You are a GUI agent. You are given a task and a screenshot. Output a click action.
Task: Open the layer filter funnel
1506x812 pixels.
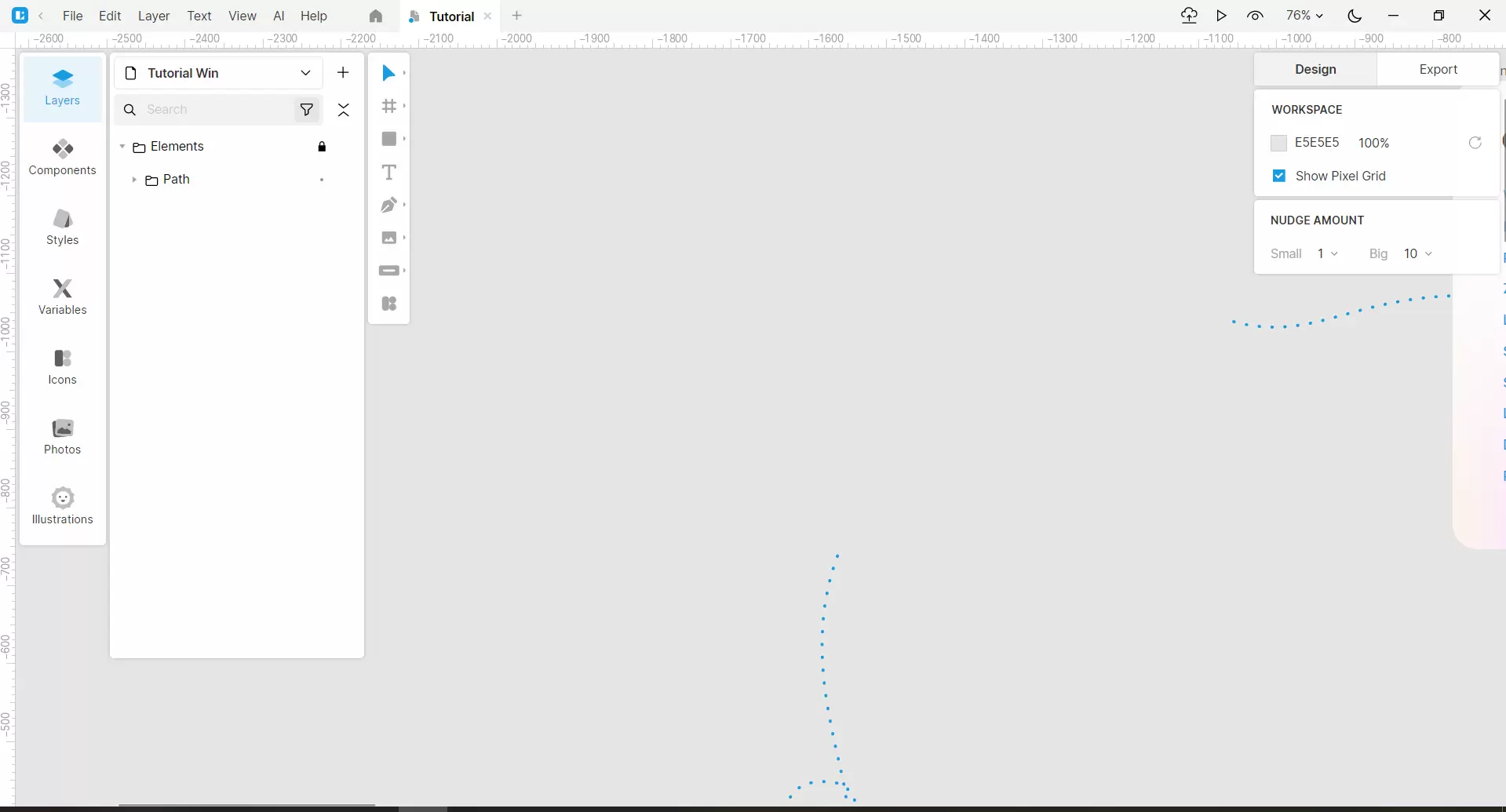pyautogui.click(x=307, y=110)
